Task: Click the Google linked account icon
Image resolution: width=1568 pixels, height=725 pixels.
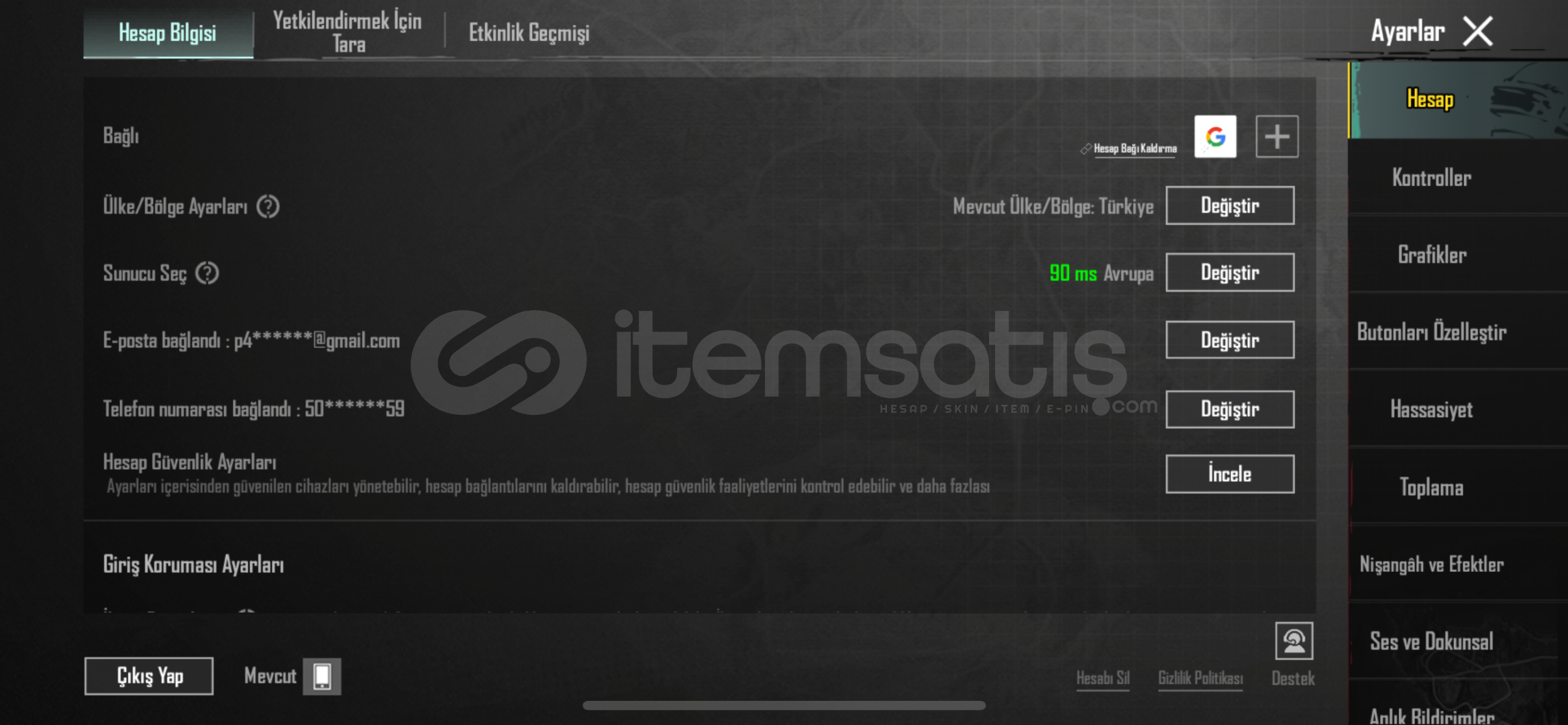Action: coord(1215,137)
